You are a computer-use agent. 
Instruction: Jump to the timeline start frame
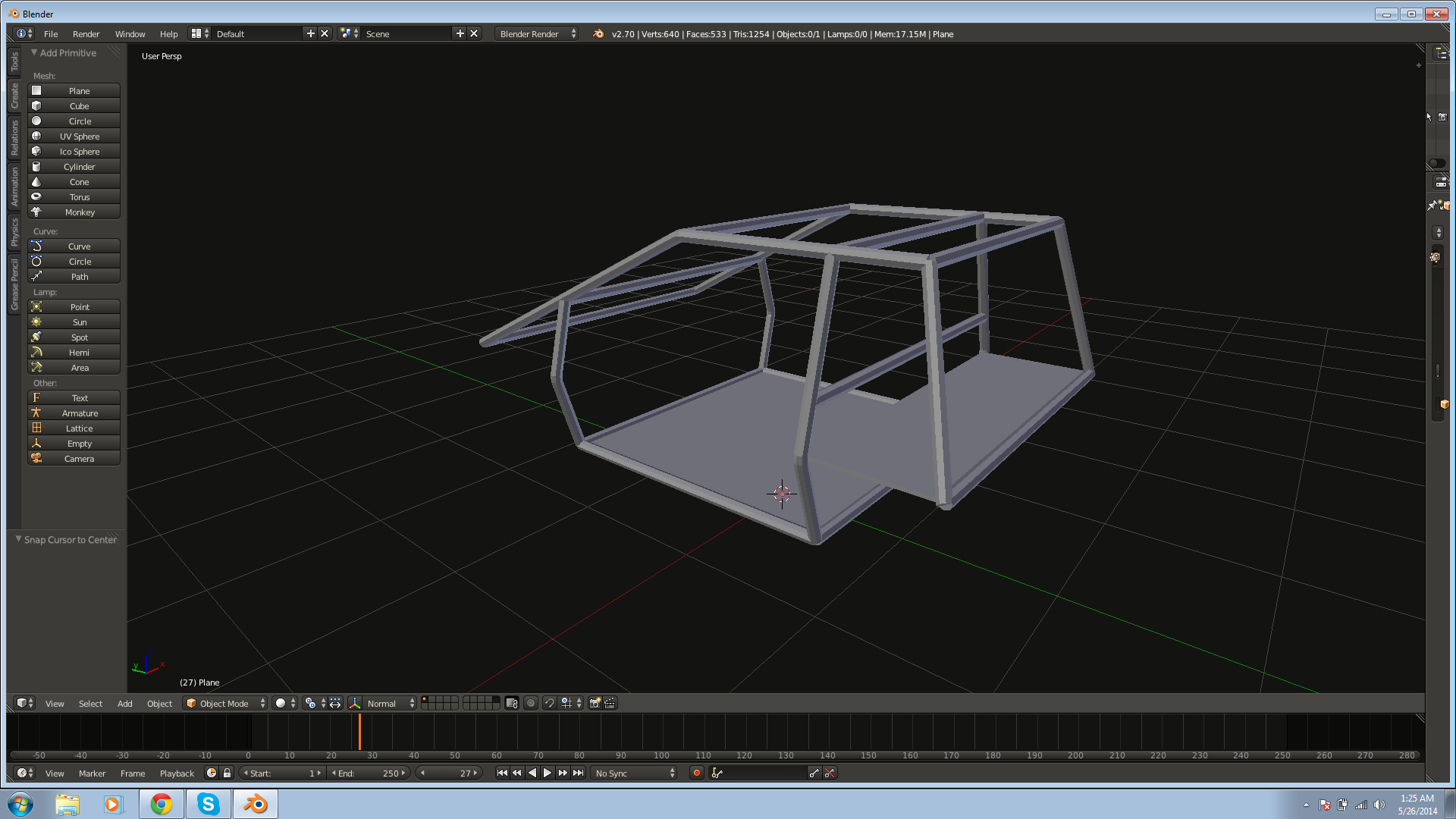pos(502,773)
